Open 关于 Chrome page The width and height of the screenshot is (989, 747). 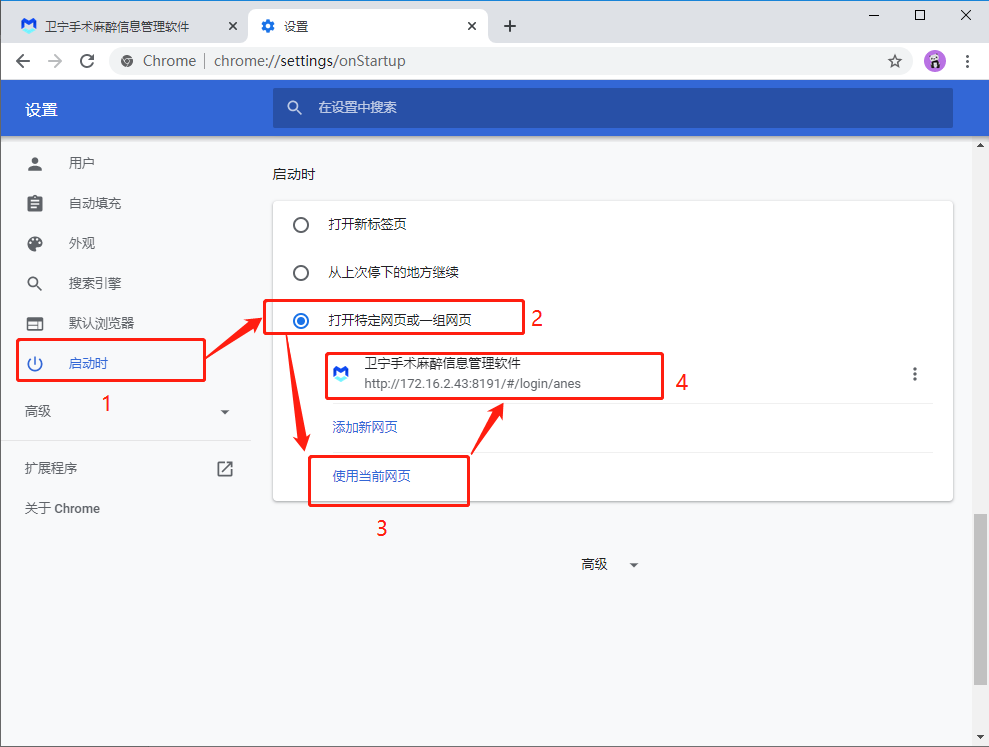coord(62,509)
